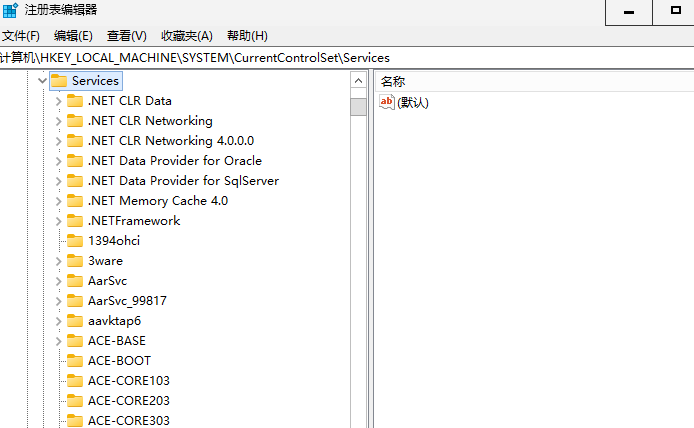Open the 文件(F) menu
694x428 pixels.
point(21,36)
